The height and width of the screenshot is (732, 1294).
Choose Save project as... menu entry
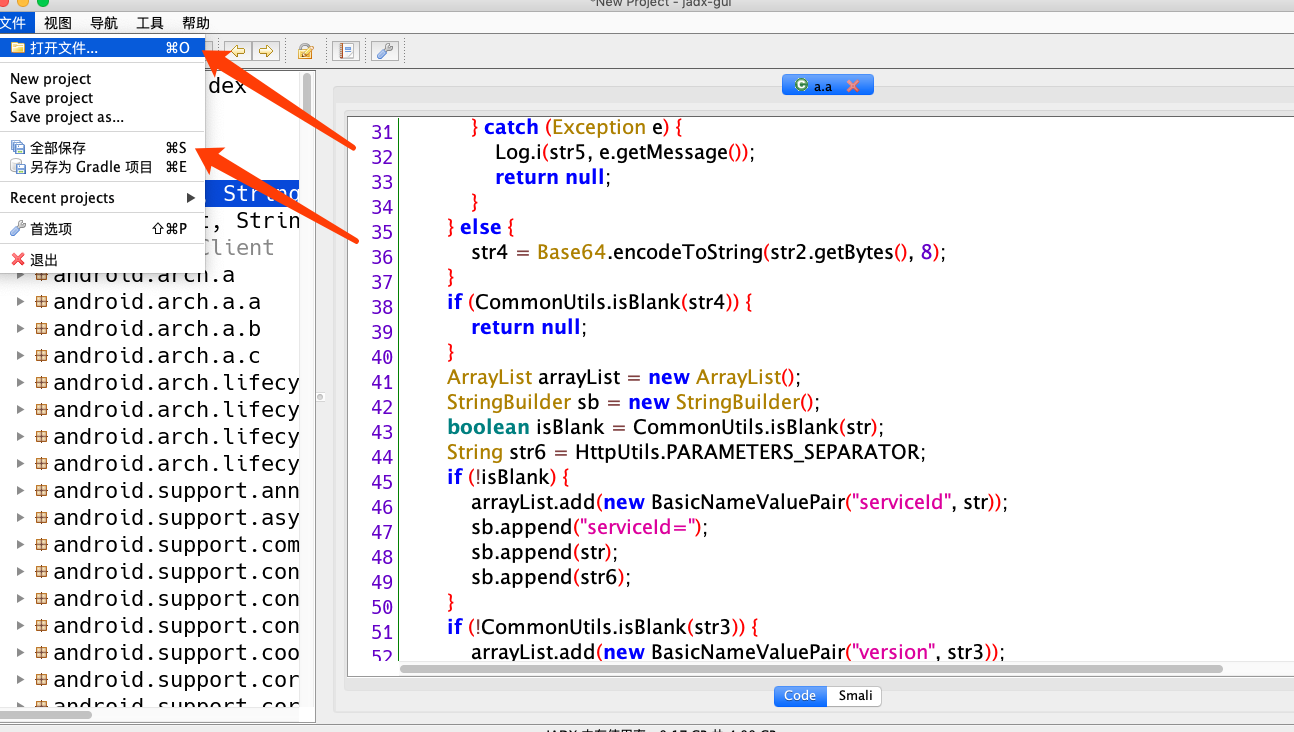[x=102, y=117]
